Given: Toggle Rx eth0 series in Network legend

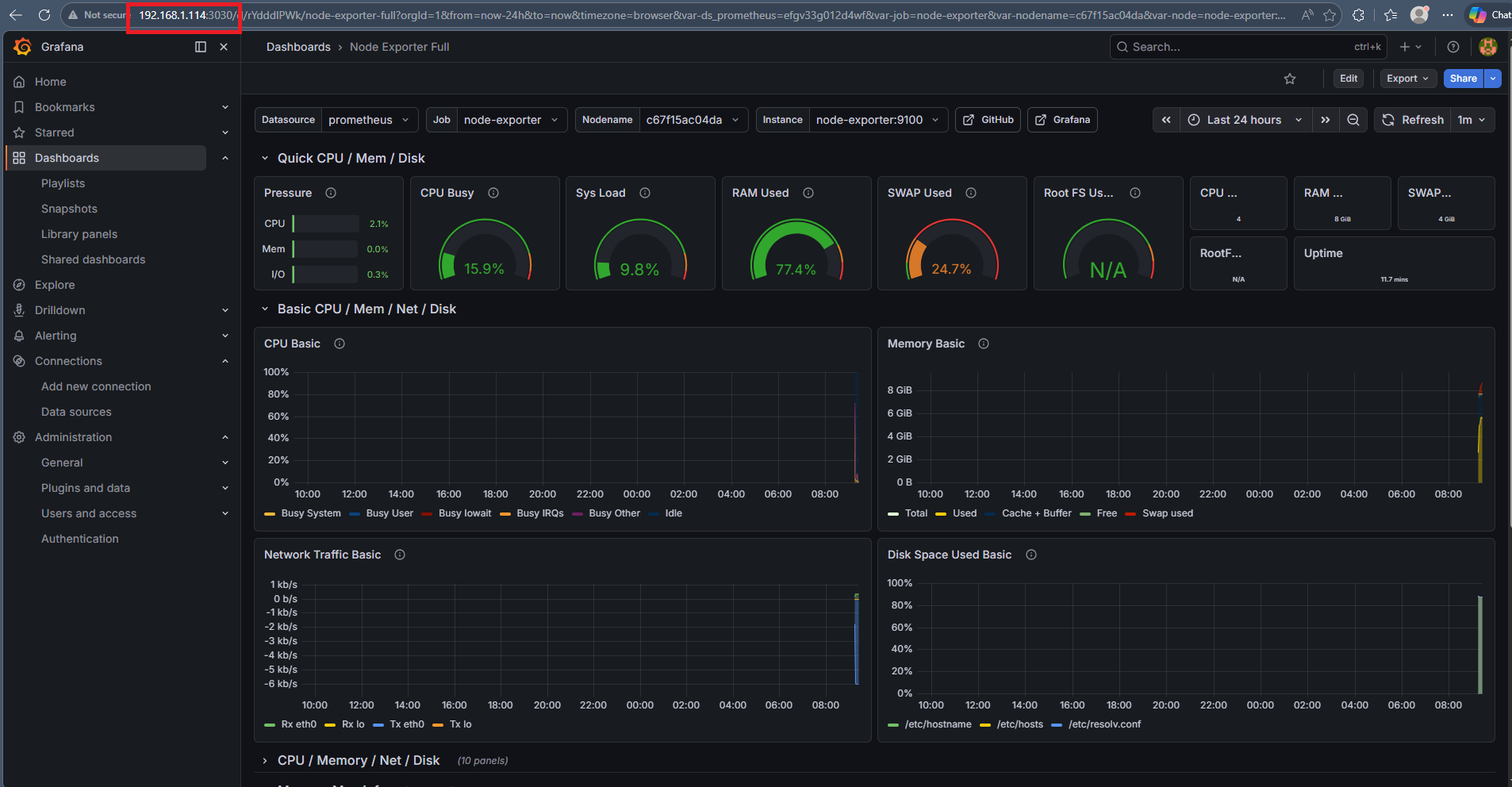Looking at the screenshot, I should 298,724.
